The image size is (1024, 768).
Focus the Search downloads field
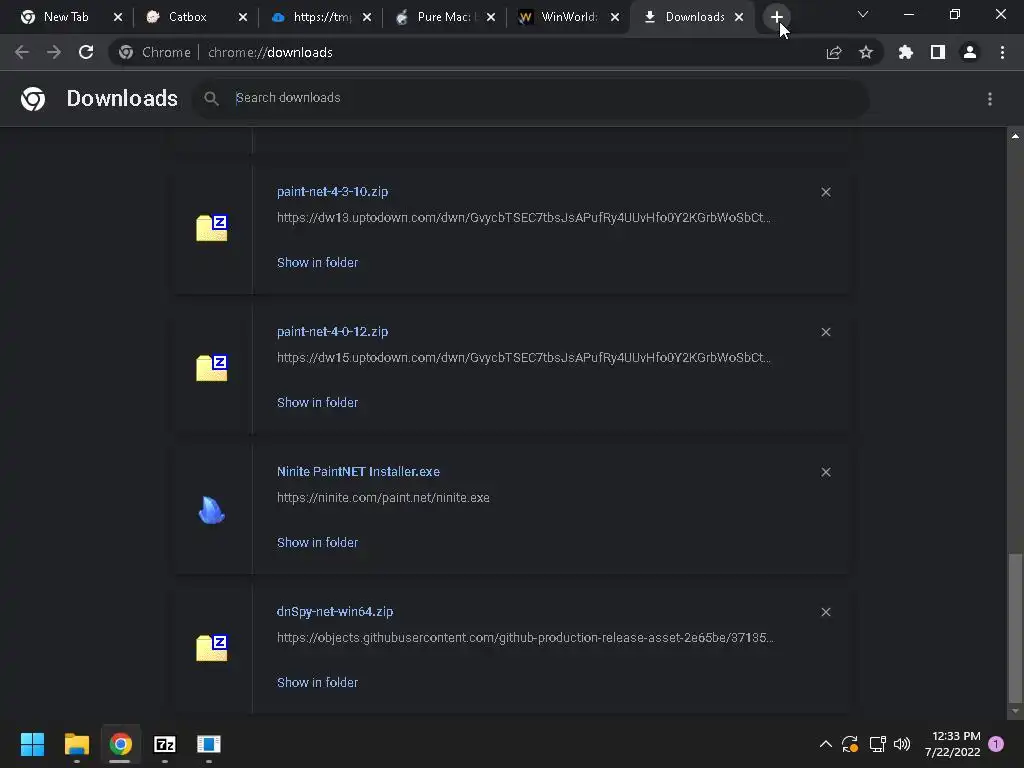532,98
